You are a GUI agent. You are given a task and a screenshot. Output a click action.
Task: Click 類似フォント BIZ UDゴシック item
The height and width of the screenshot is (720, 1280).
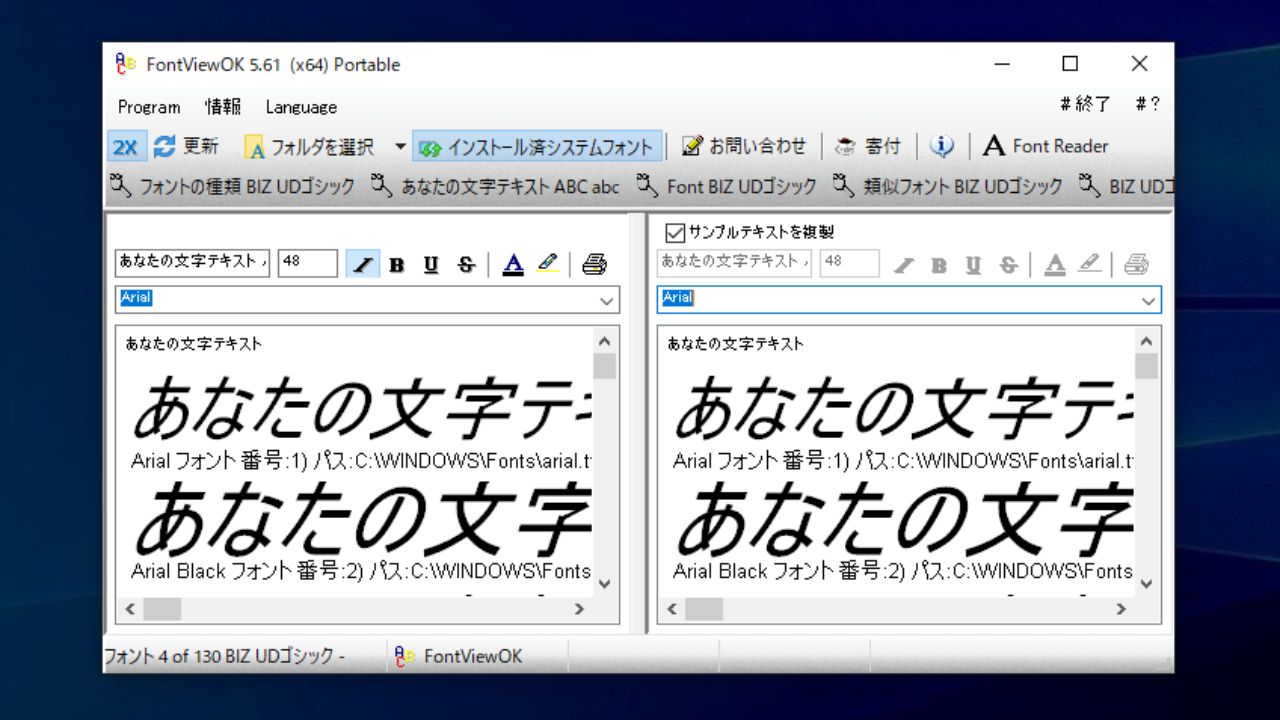click(x=948, y=186)
